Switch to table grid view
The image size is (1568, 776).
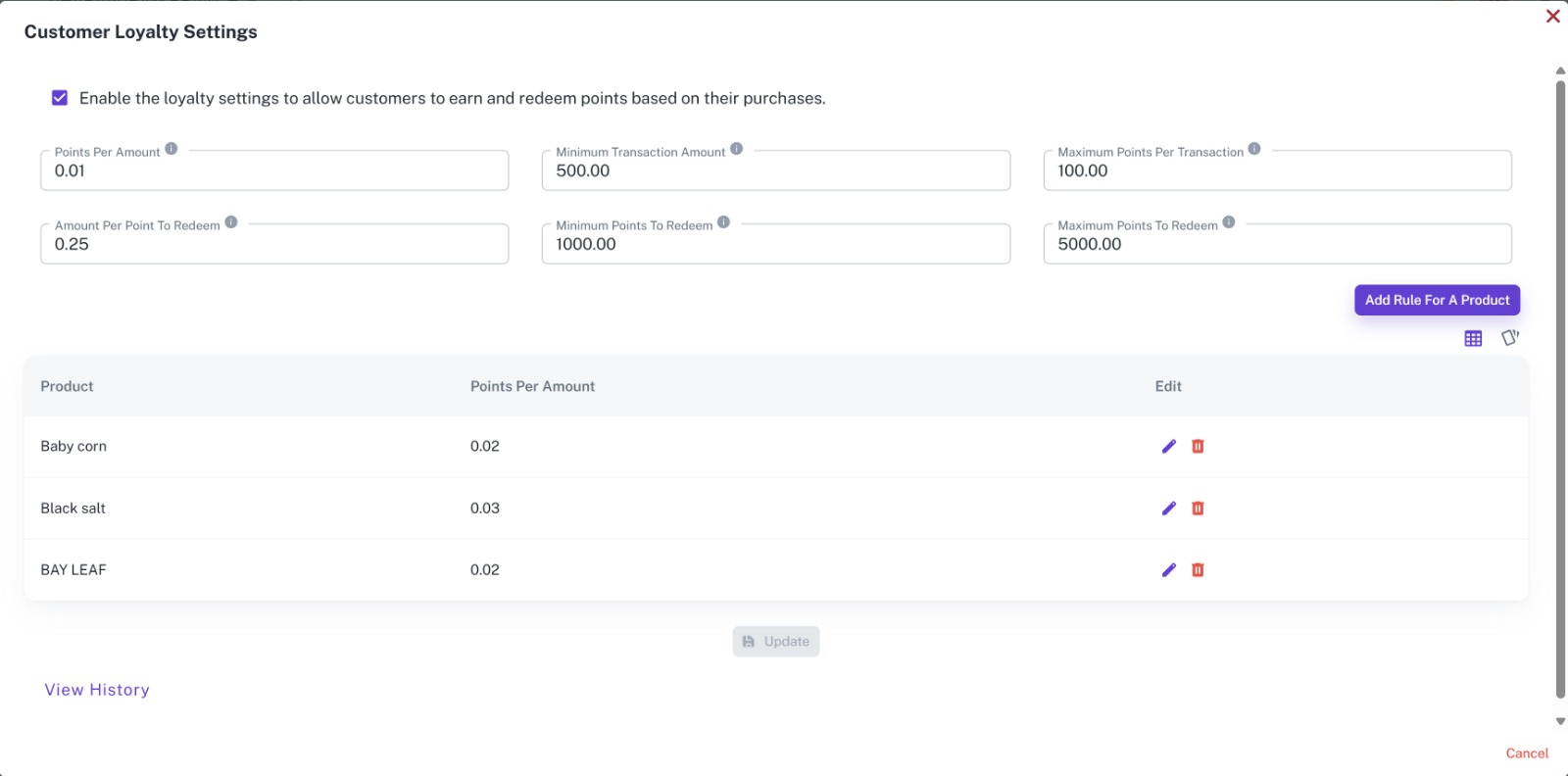(1473, 338)
